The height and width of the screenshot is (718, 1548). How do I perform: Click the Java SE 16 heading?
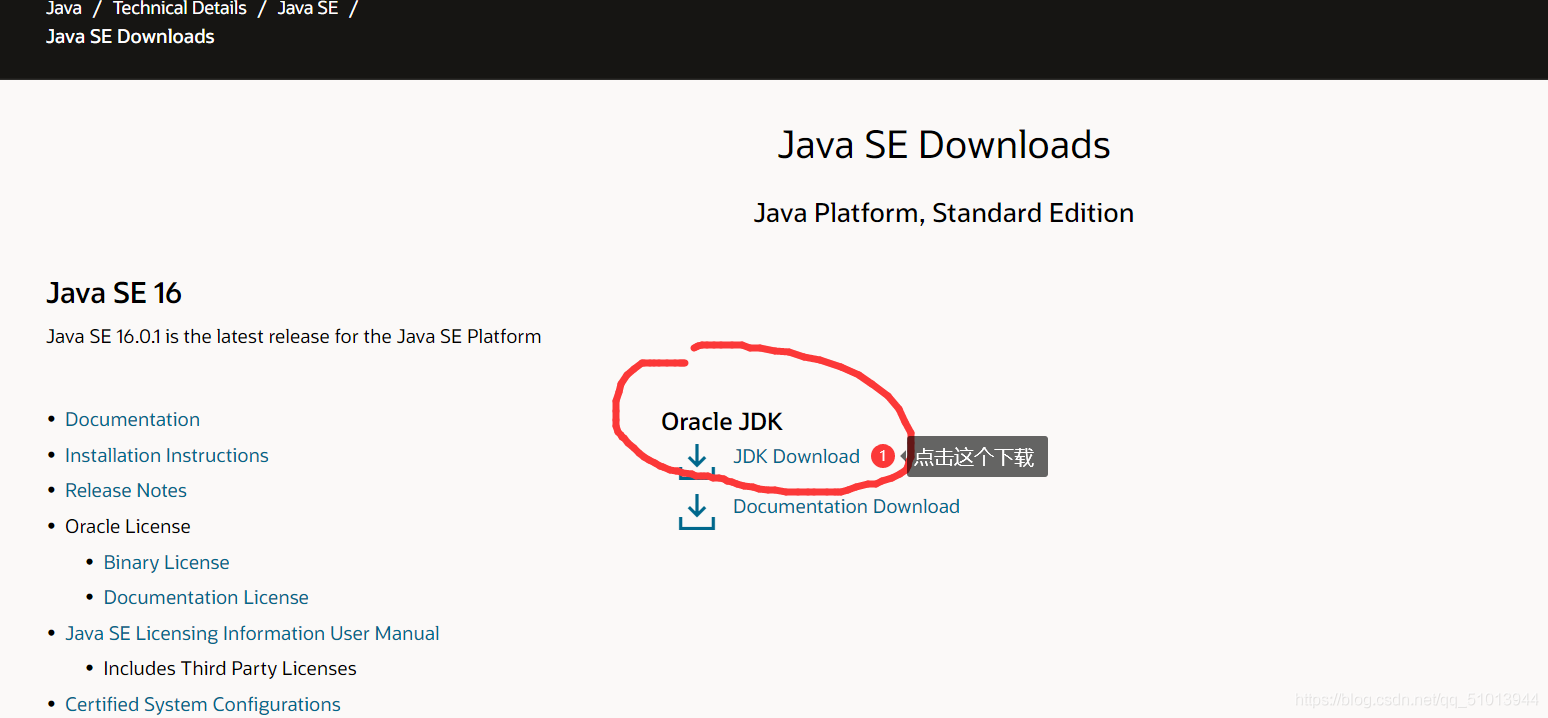click(x=114, y=293)
